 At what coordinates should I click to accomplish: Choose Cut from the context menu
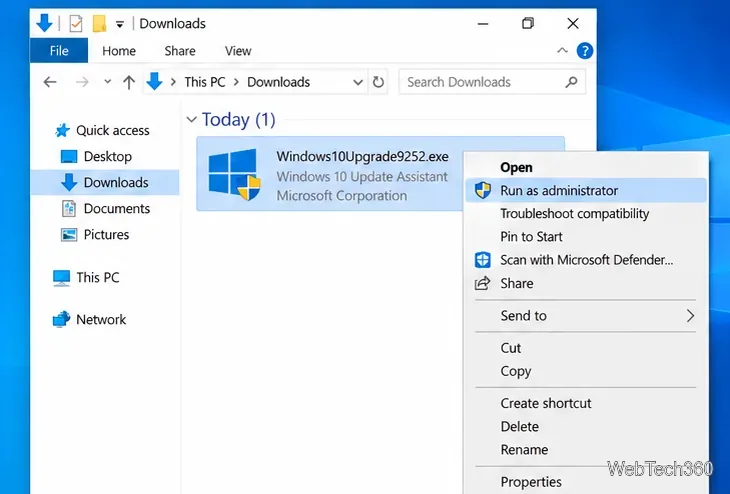coord(586,348)
